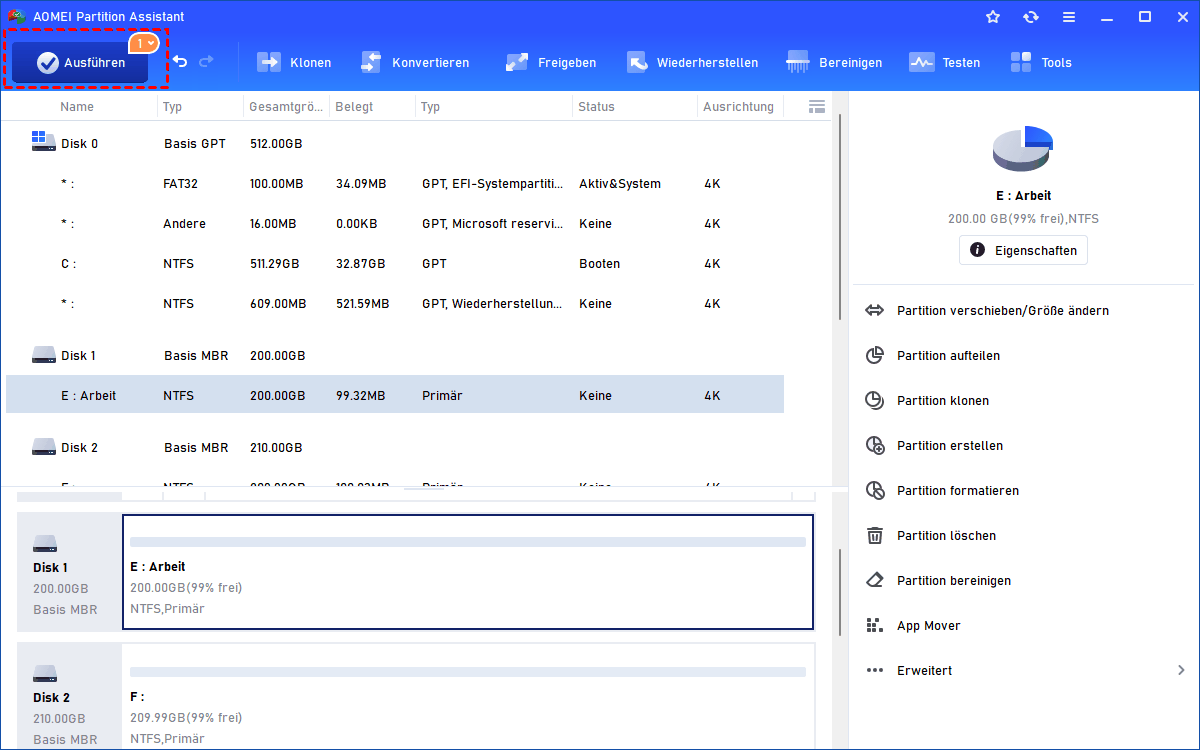Click the split partition pie icon
This screenshot has width=1200, height=750.
pos(875,355)
